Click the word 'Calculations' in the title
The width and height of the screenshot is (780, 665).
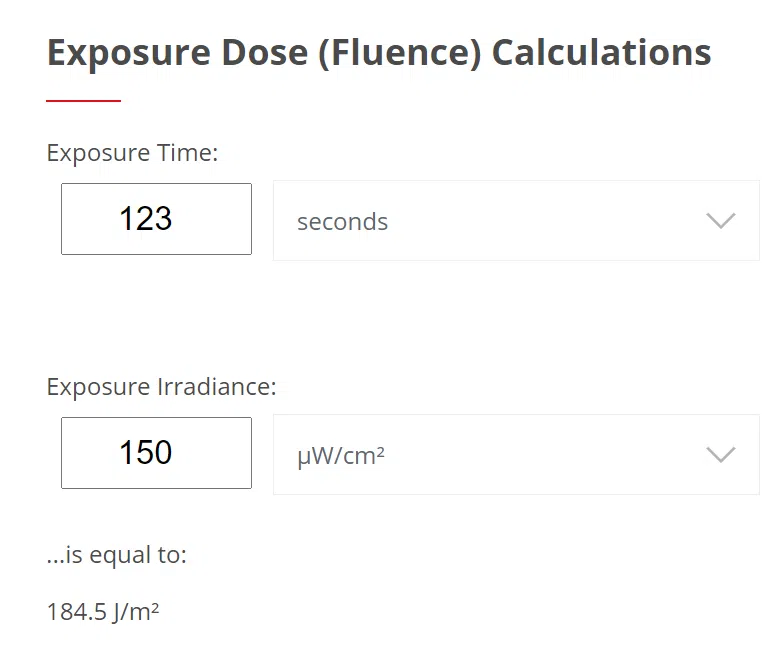tap(601, 52)
